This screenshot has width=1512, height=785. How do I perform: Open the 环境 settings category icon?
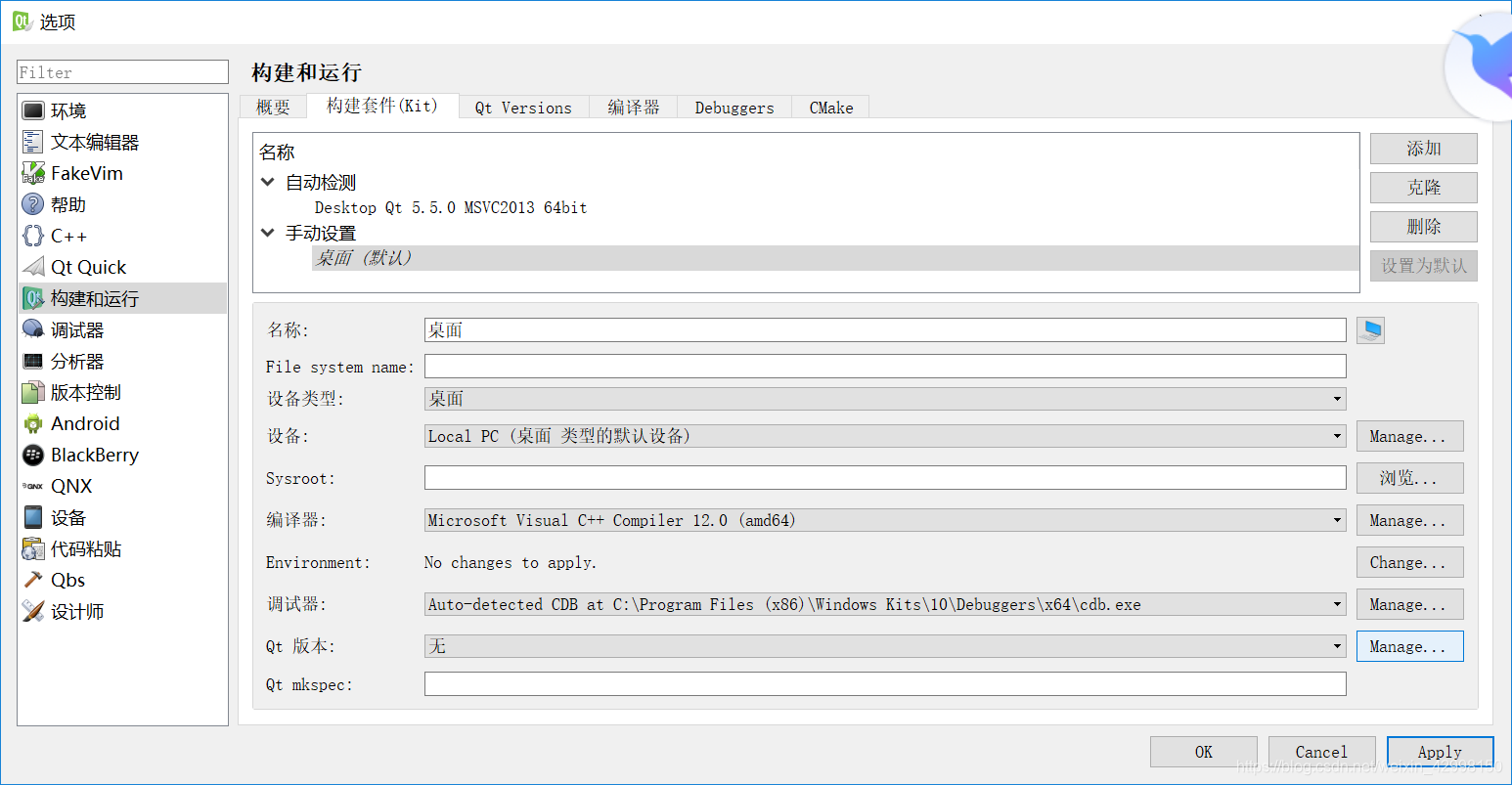click(x=33, y=110)
